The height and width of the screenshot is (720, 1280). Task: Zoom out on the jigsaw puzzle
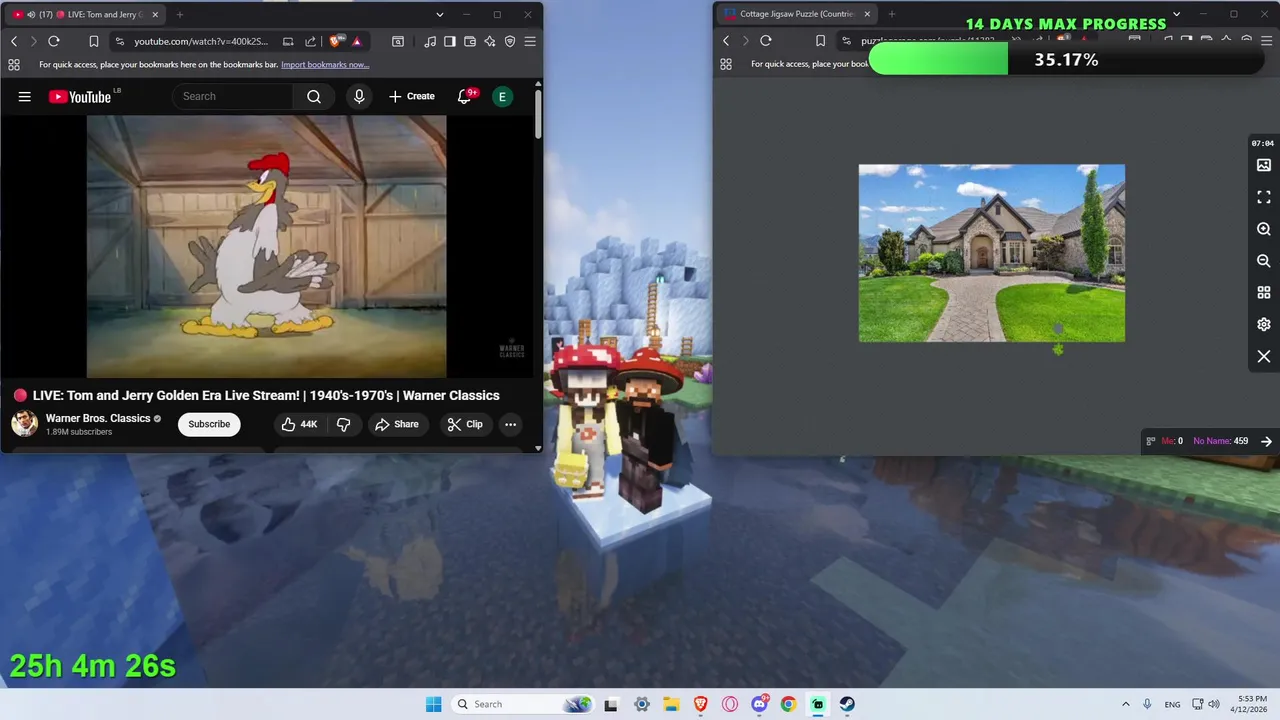(x=1264, y=261)
